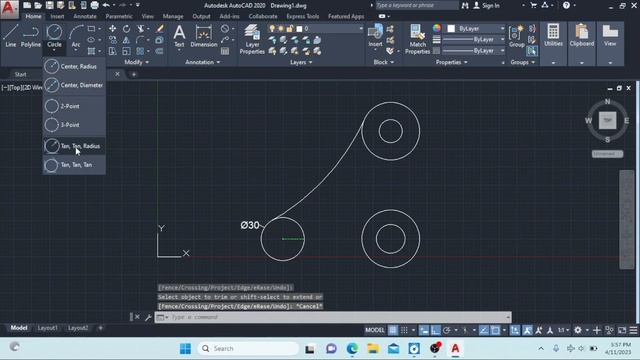Choose Center, Diameter circle option
Screen dimensions: 640x360
(74, 85)
